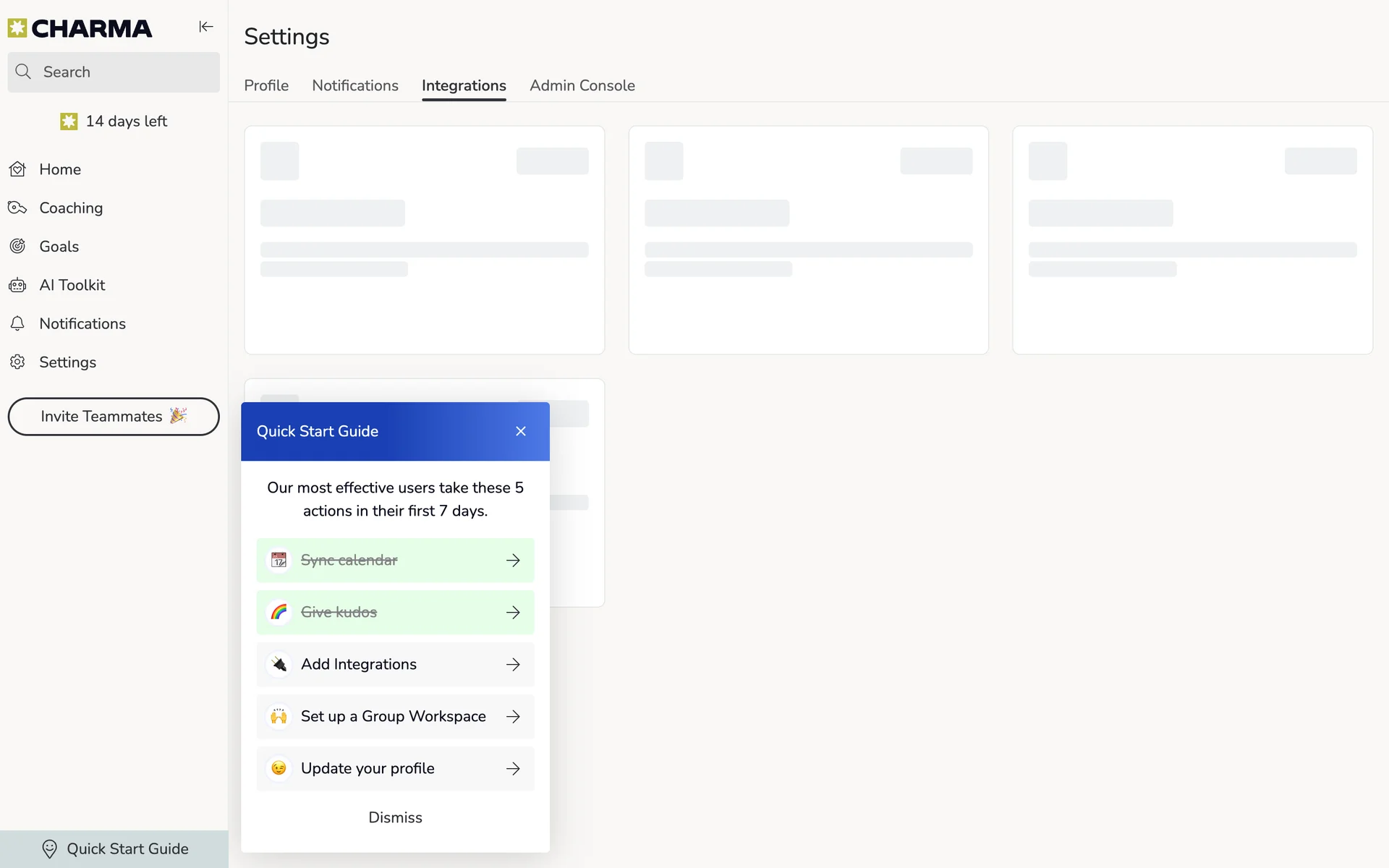Click the Home house icon
The image size is (1389, 868).
pos(18,169)
